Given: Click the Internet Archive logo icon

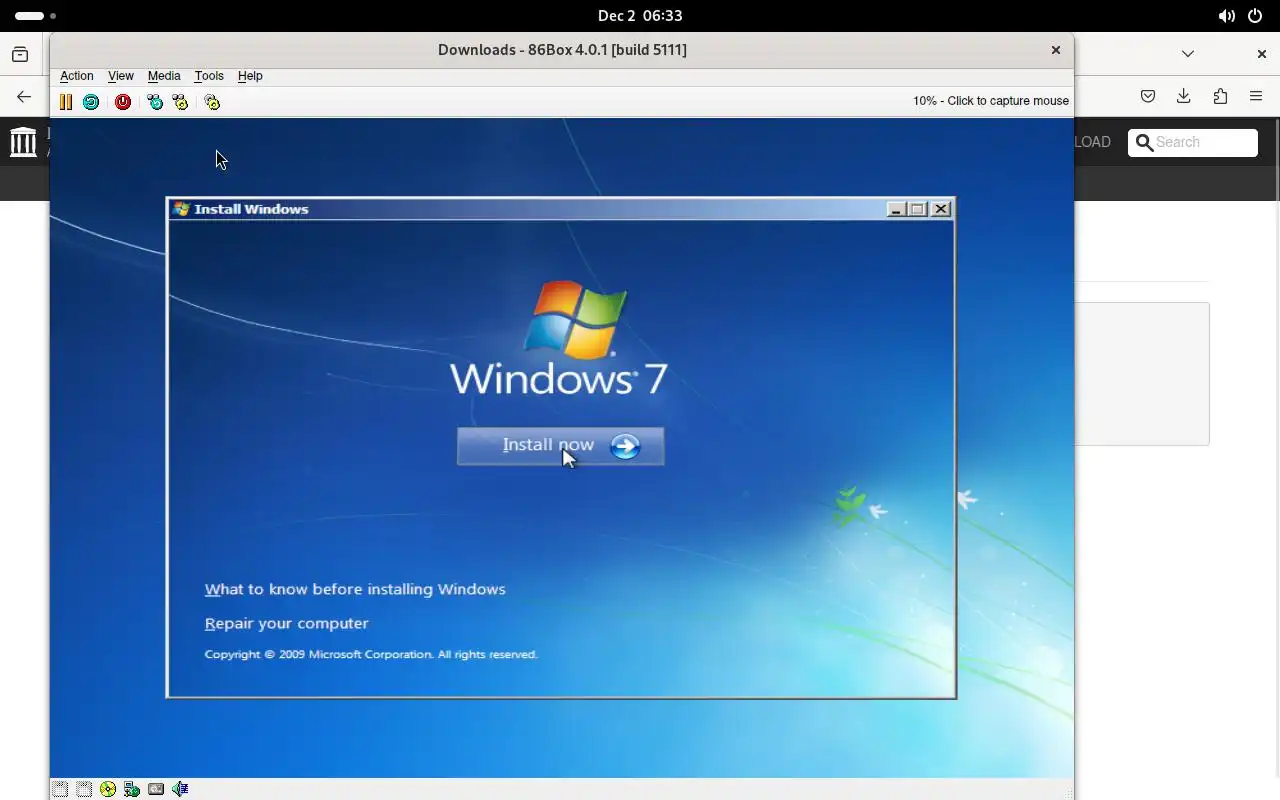Looking at the screenshot, I should click(x=23, y=142).
